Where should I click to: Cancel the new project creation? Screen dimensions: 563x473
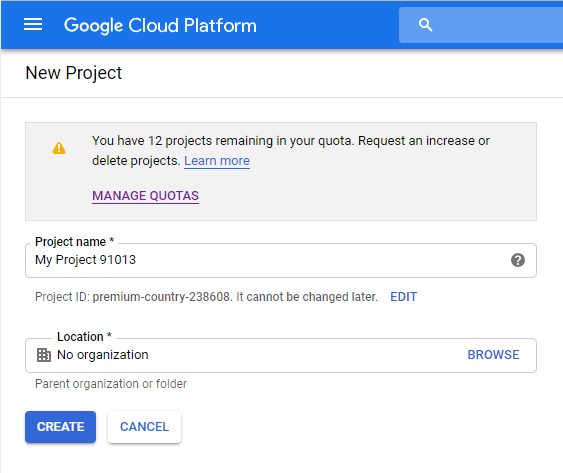(144, 427)
